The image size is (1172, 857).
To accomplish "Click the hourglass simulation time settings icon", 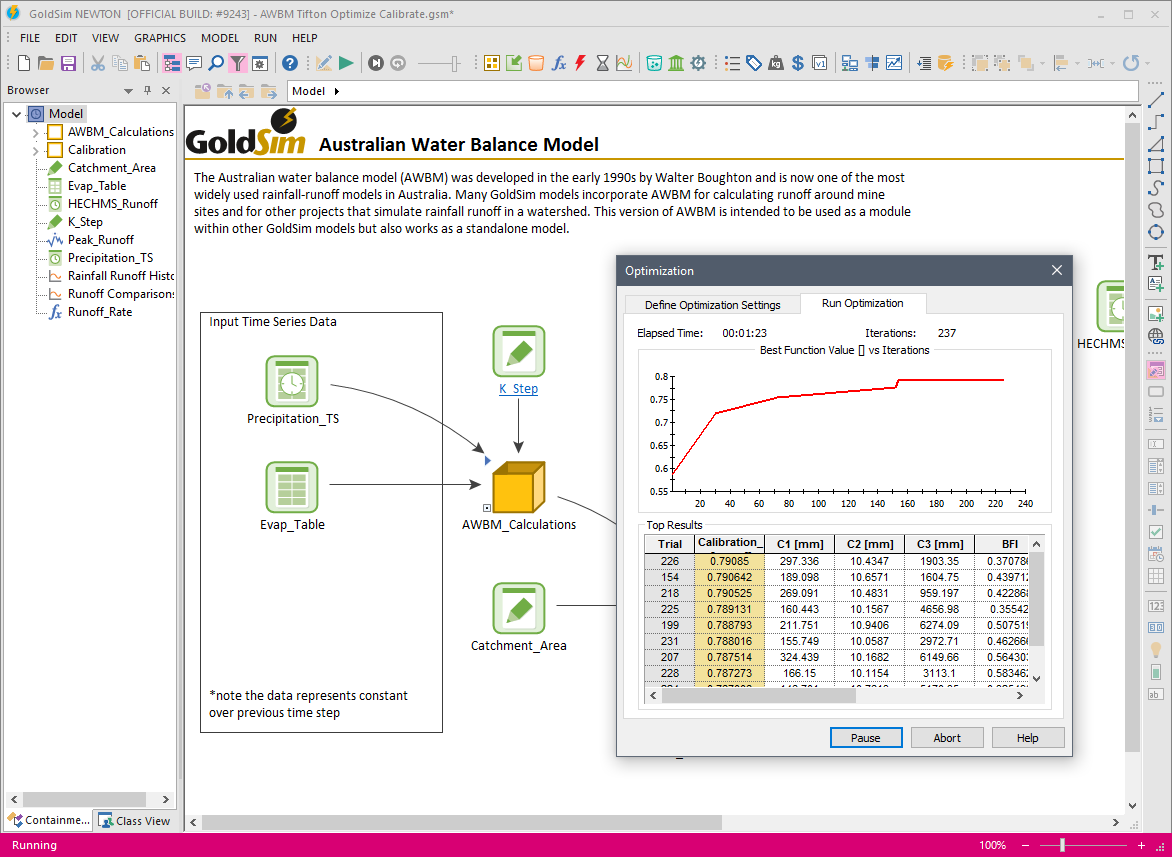I will pyautogui.click(x=601, y=63).
